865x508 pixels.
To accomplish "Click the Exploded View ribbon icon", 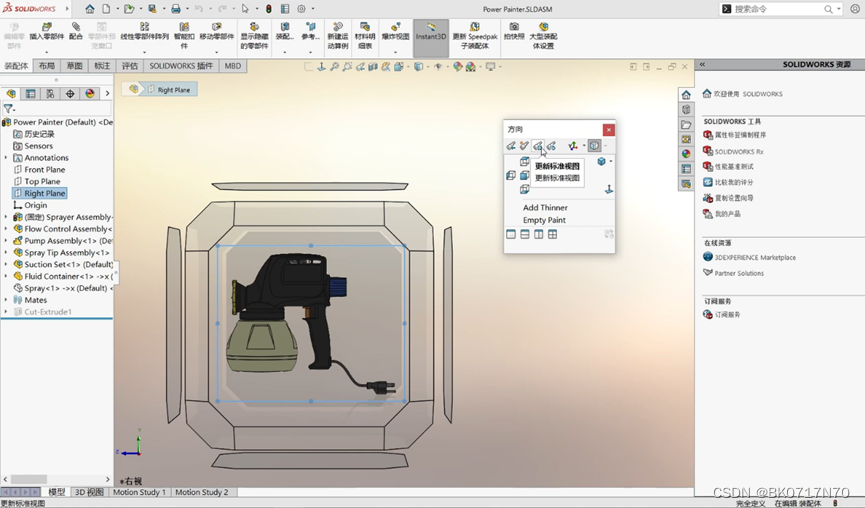I will coord(396,31).
